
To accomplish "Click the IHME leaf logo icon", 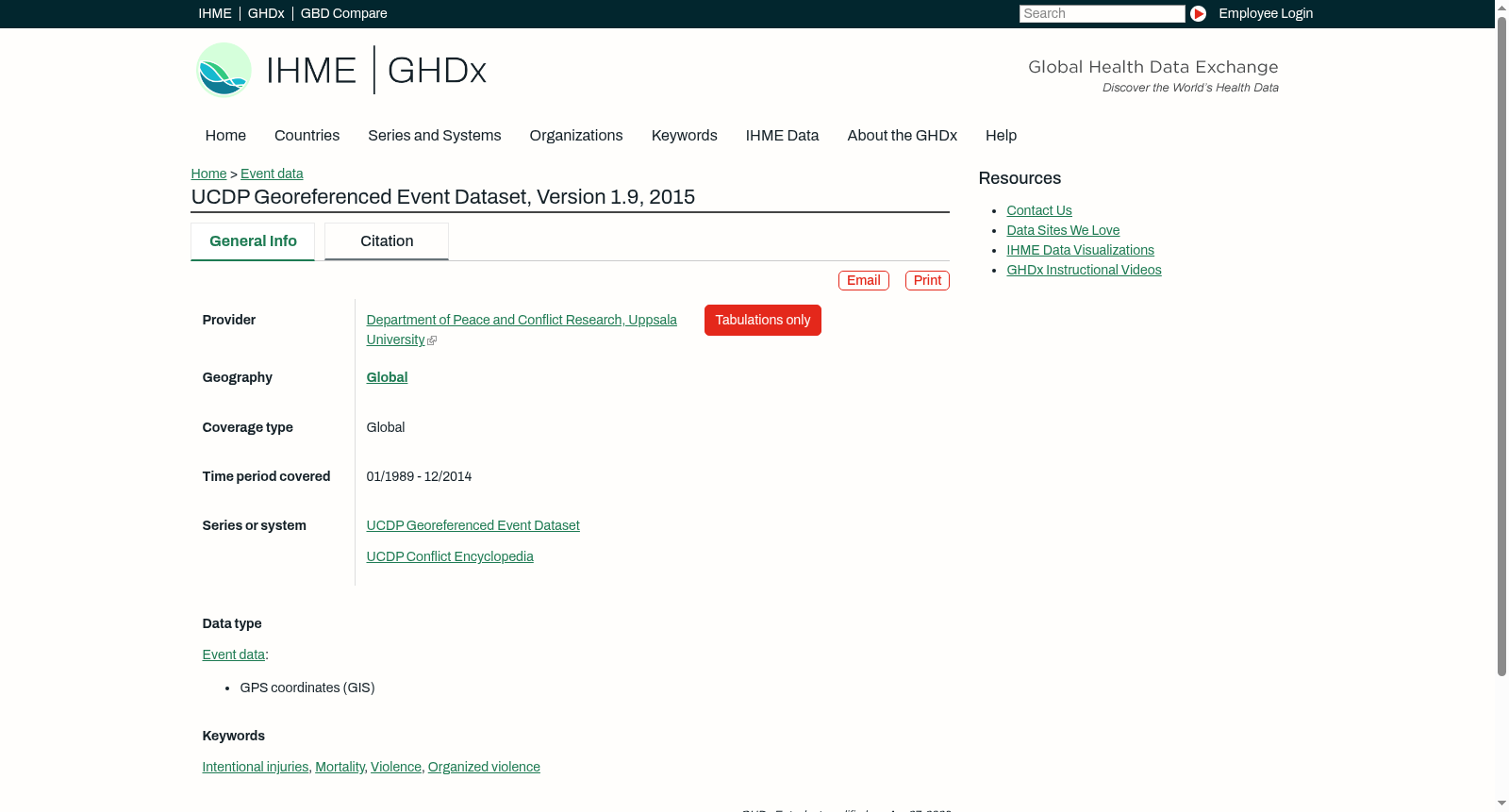I will (x=224, y=70).
